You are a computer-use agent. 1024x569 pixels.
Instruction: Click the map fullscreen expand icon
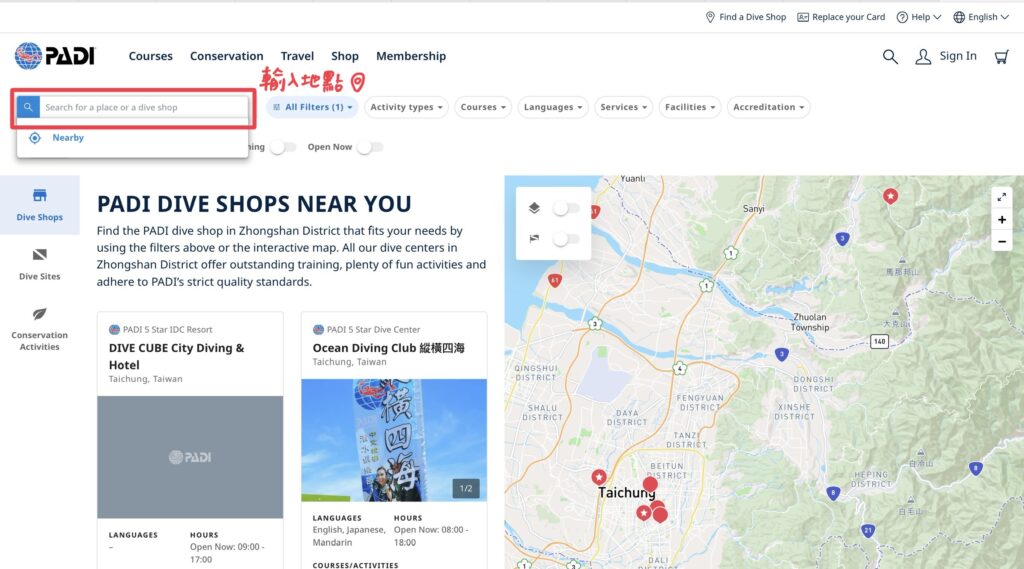(x=1001, y=197)
